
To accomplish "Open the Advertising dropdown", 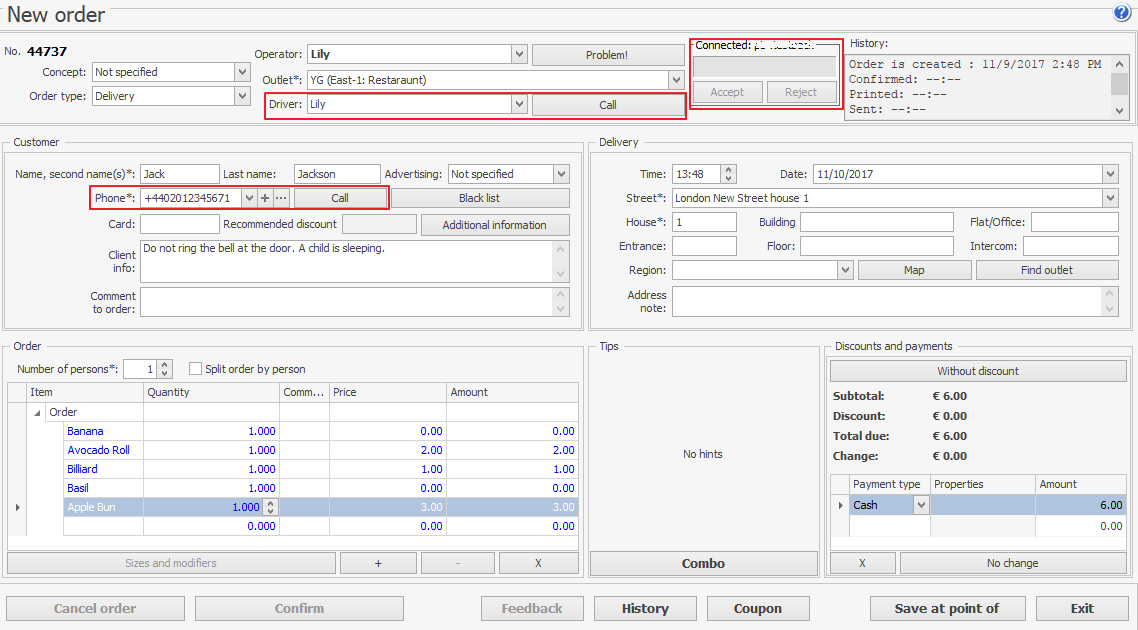I will [x=561, y=174].
